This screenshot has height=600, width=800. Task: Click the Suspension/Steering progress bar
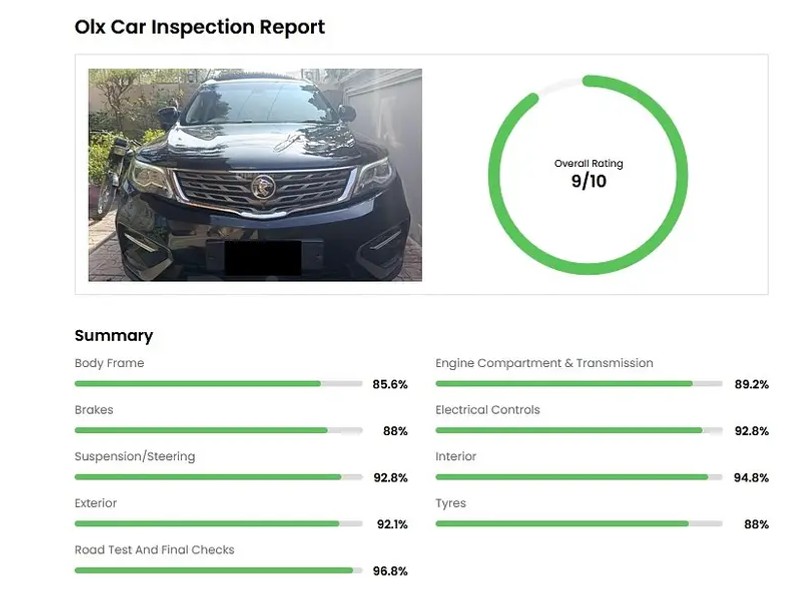[x=218, y=477]
